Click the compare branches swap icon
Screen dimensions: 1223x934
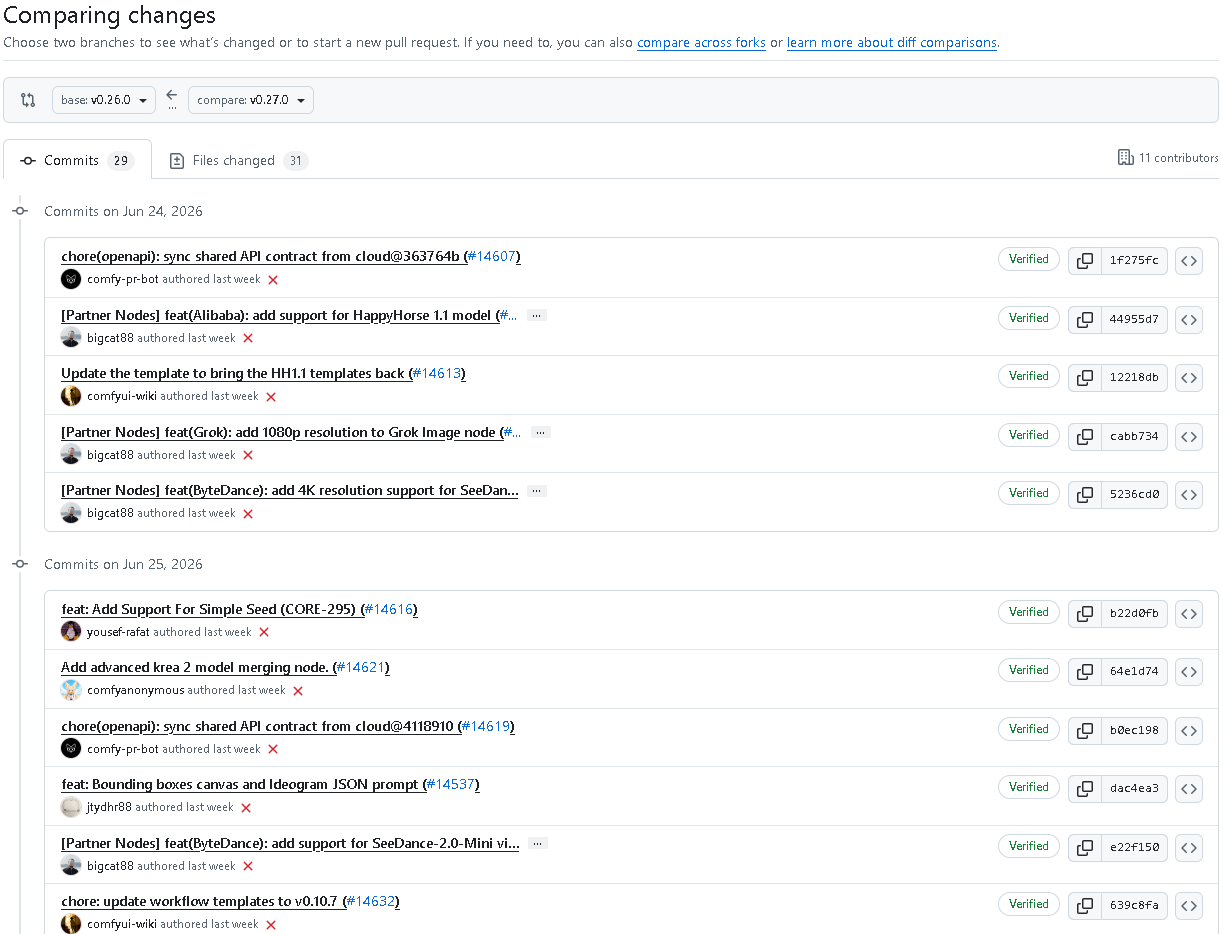(x=28, y=100)
